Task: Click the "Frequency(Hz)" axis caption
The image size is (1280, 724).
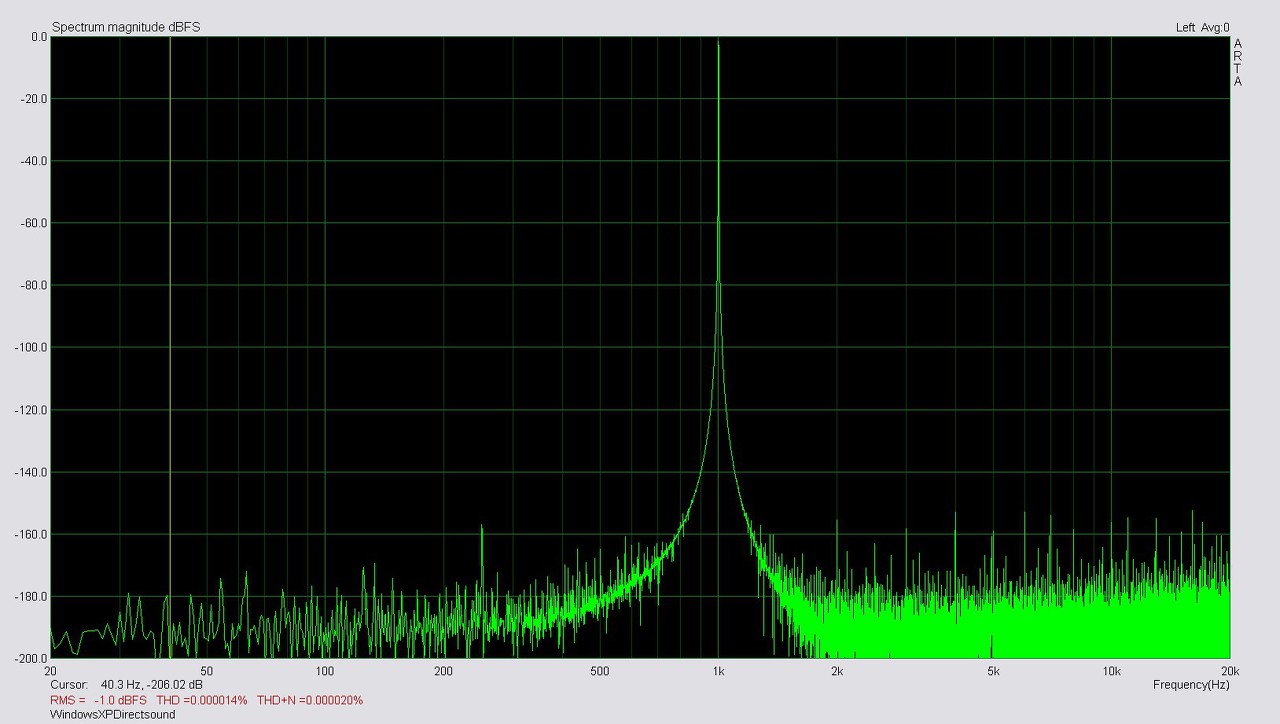Action: [1191, 685]
